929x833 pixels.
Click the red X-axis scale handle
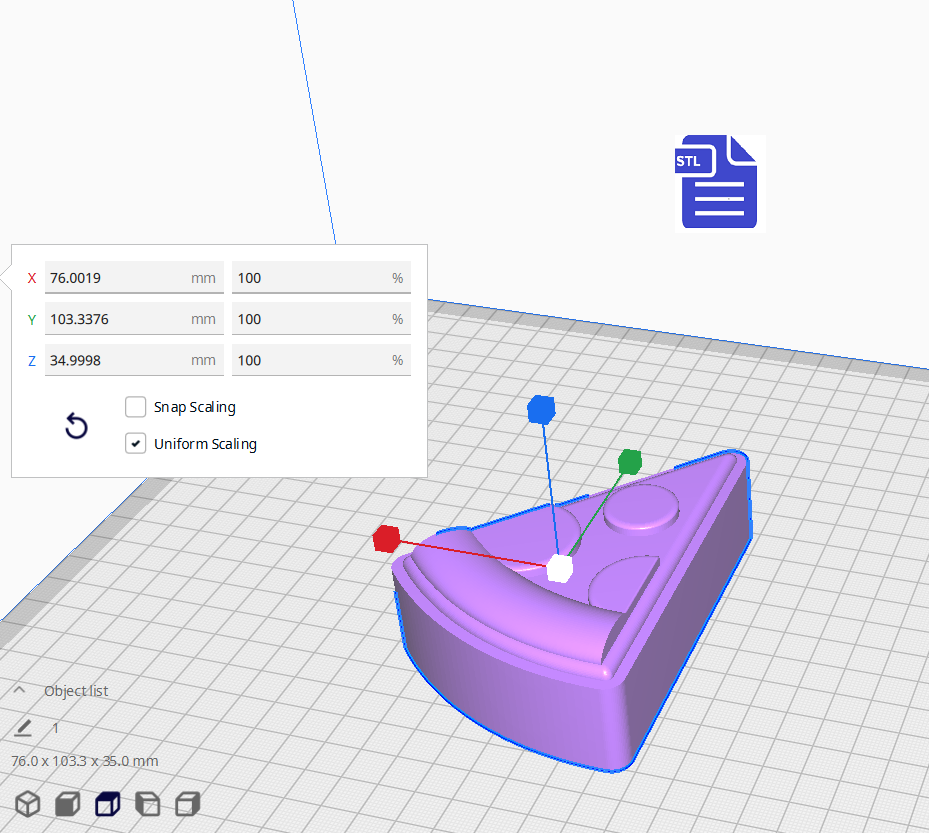[x=386, y=539]
